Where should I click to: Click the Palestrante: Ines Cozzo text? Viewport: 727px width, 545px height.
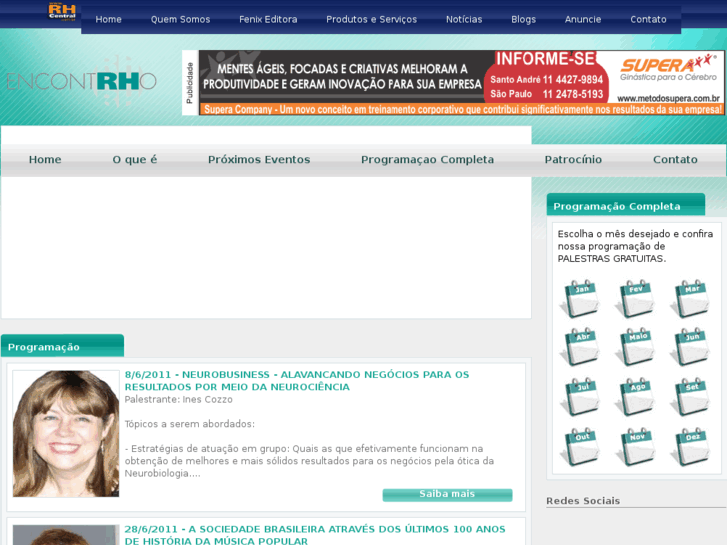point(179,399)
